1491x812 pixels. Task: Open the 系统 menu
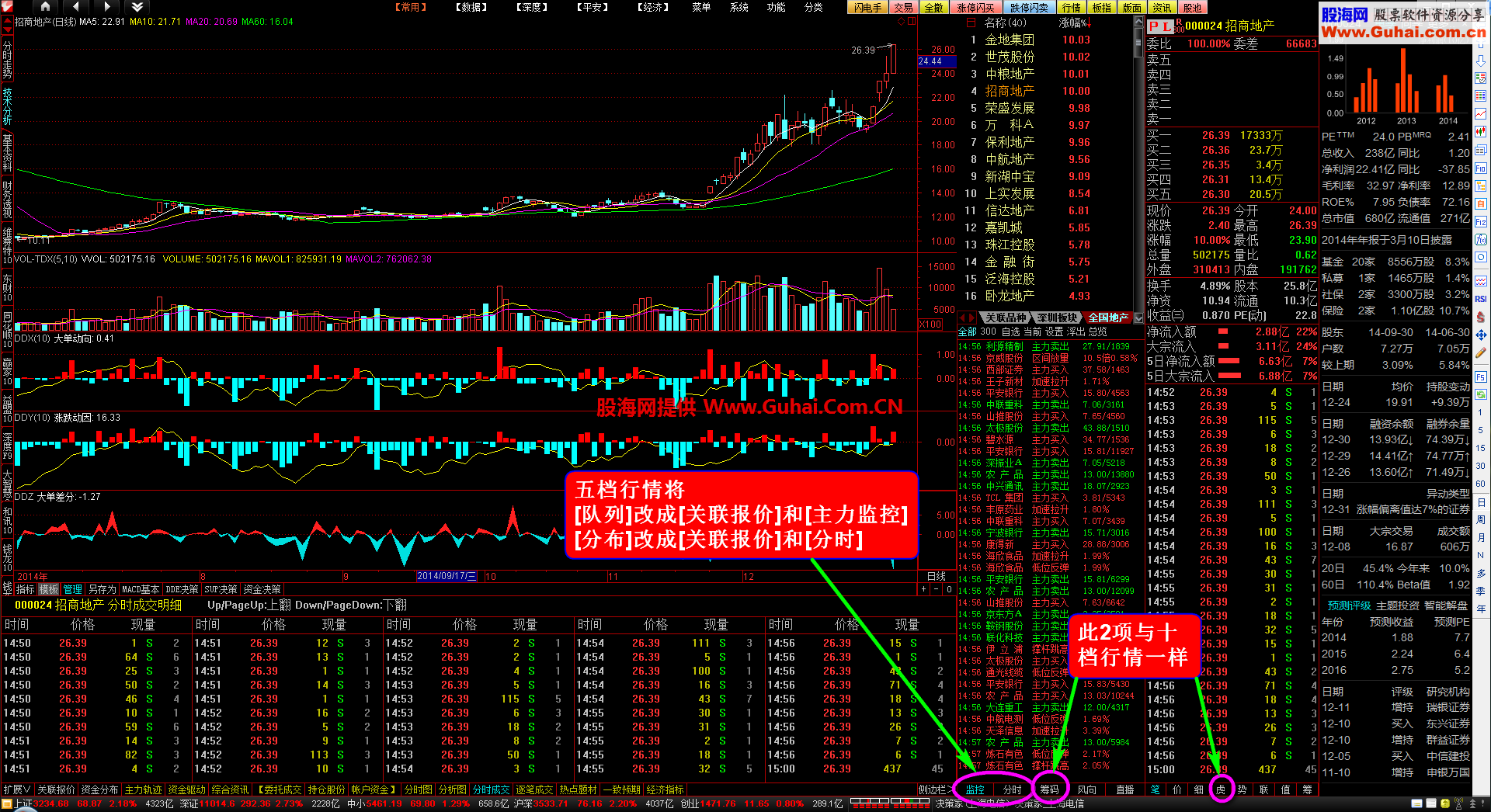pyautogui.click(x=739, y=7)
